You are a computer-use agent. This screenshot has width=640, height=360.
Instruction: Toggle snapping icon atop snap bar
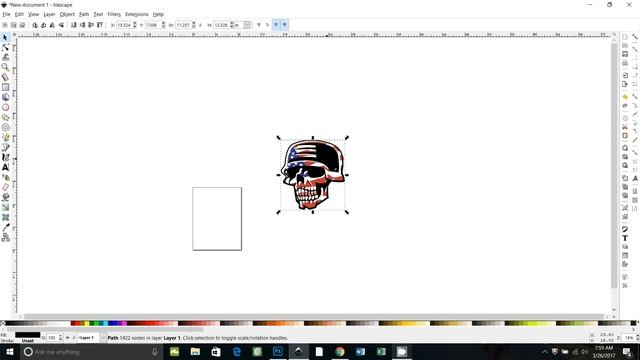635,37
